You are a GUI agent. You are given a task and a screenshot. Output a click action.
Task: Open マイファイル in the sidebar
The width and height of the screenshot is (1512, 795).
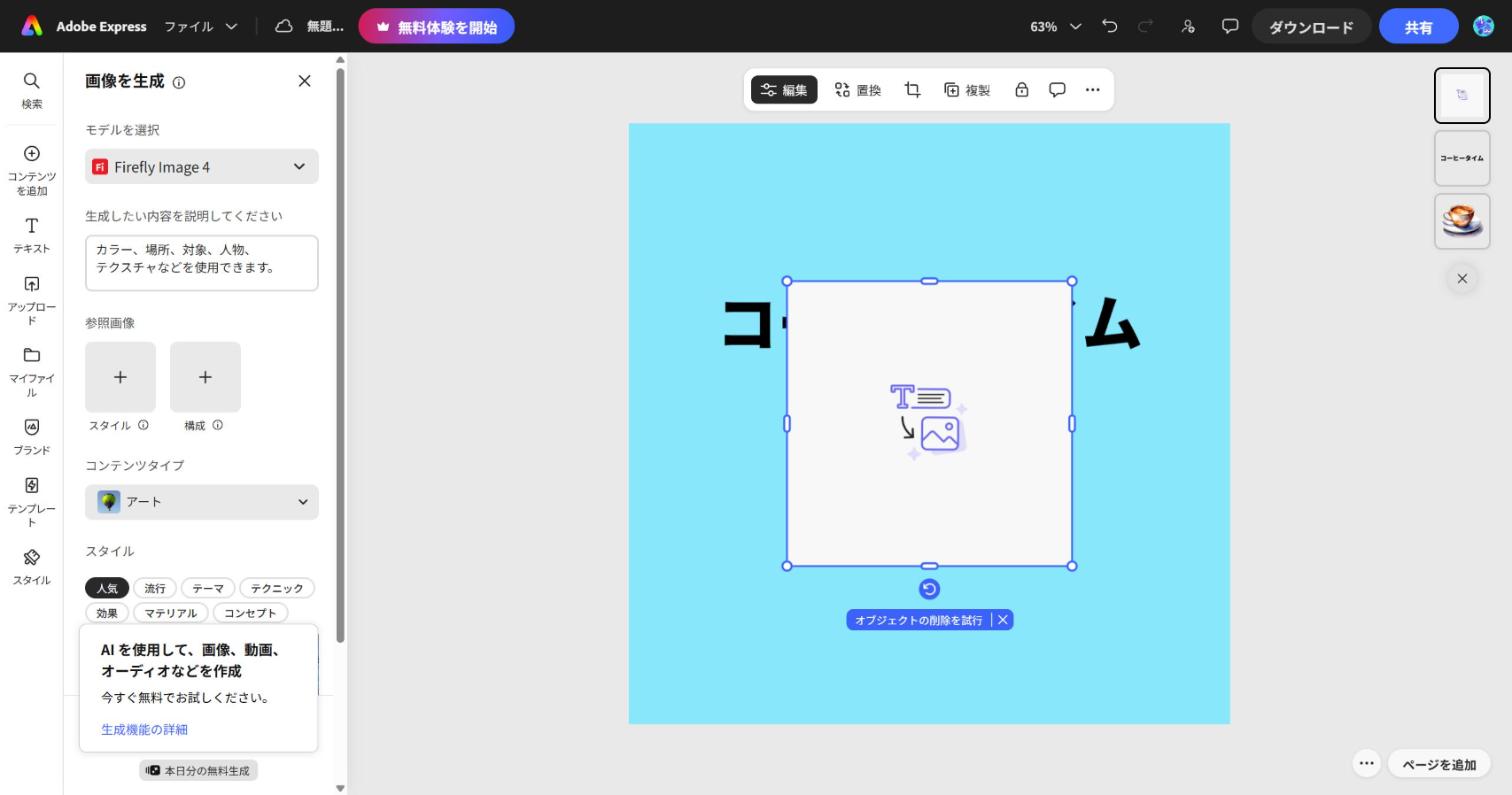point(31,372)
